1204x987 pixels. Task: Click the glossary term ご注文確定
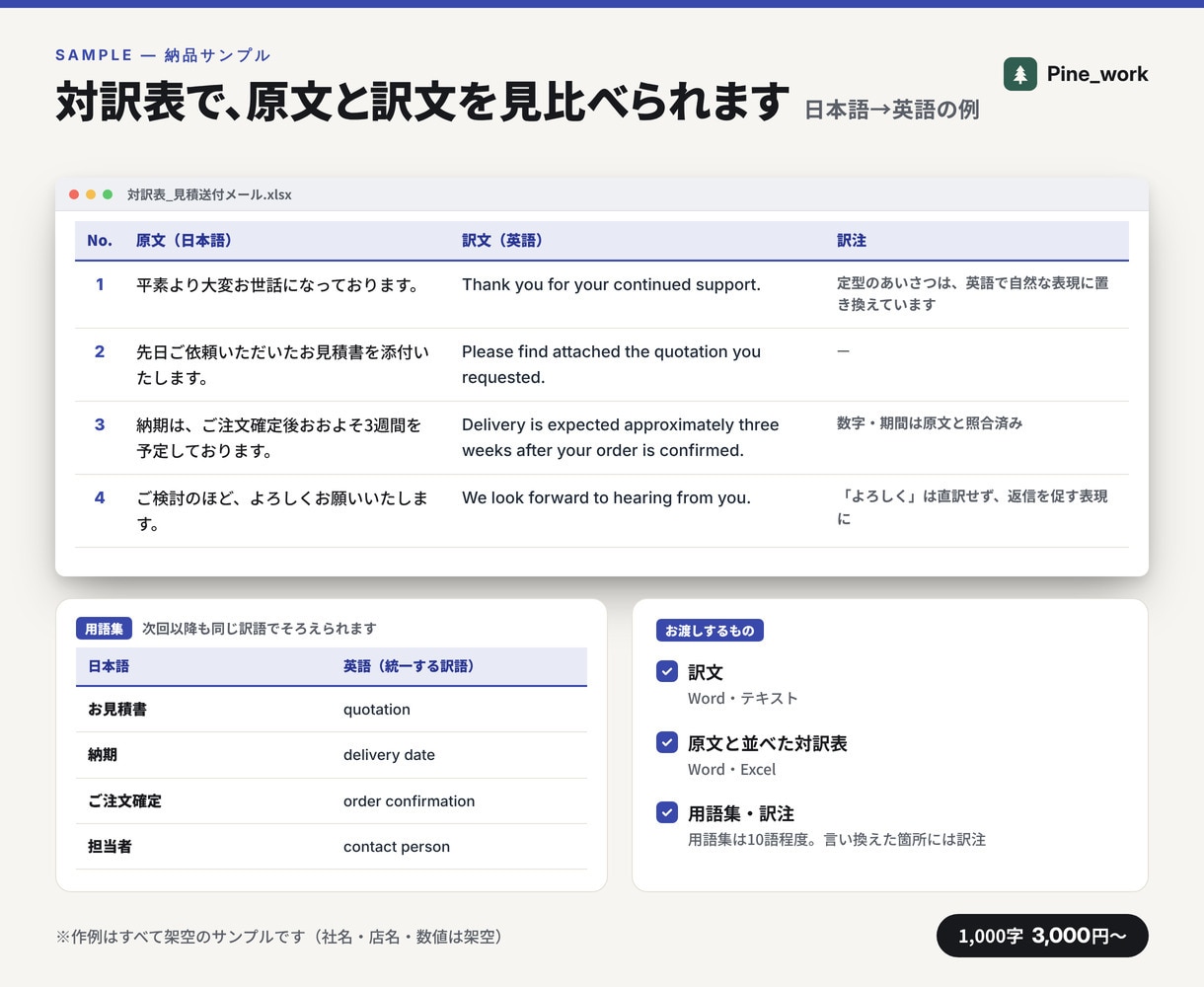click(x=124, y=801)
